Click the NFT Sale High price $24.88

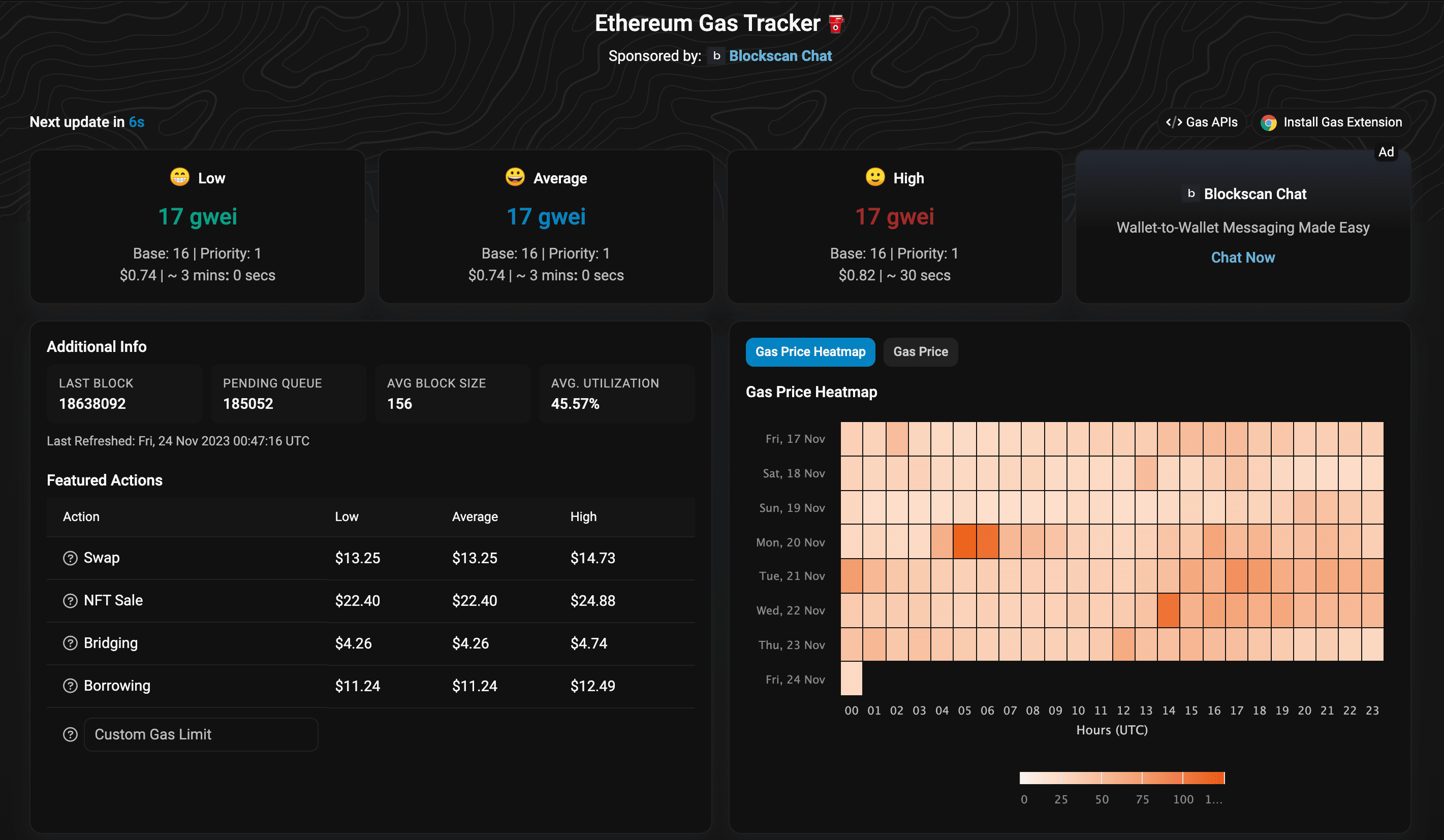(x=592, y=601)
